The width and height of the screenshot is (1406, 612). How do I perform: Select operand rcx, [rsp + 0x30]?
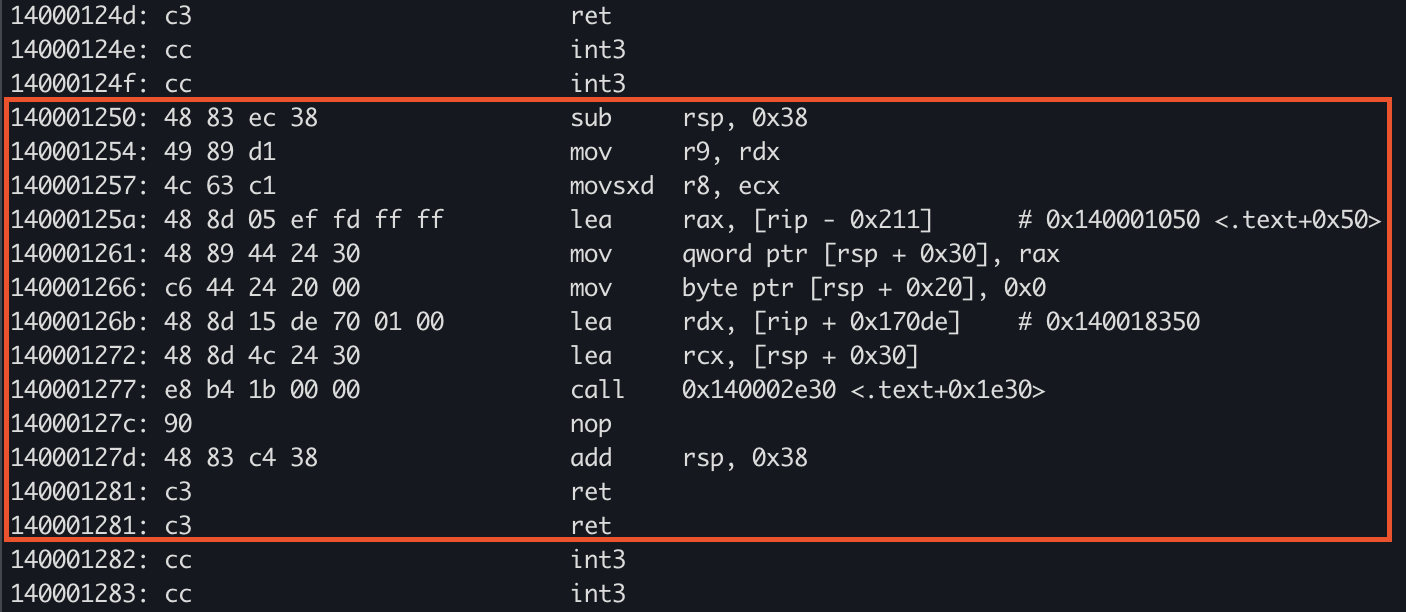(x=798, y=356)
